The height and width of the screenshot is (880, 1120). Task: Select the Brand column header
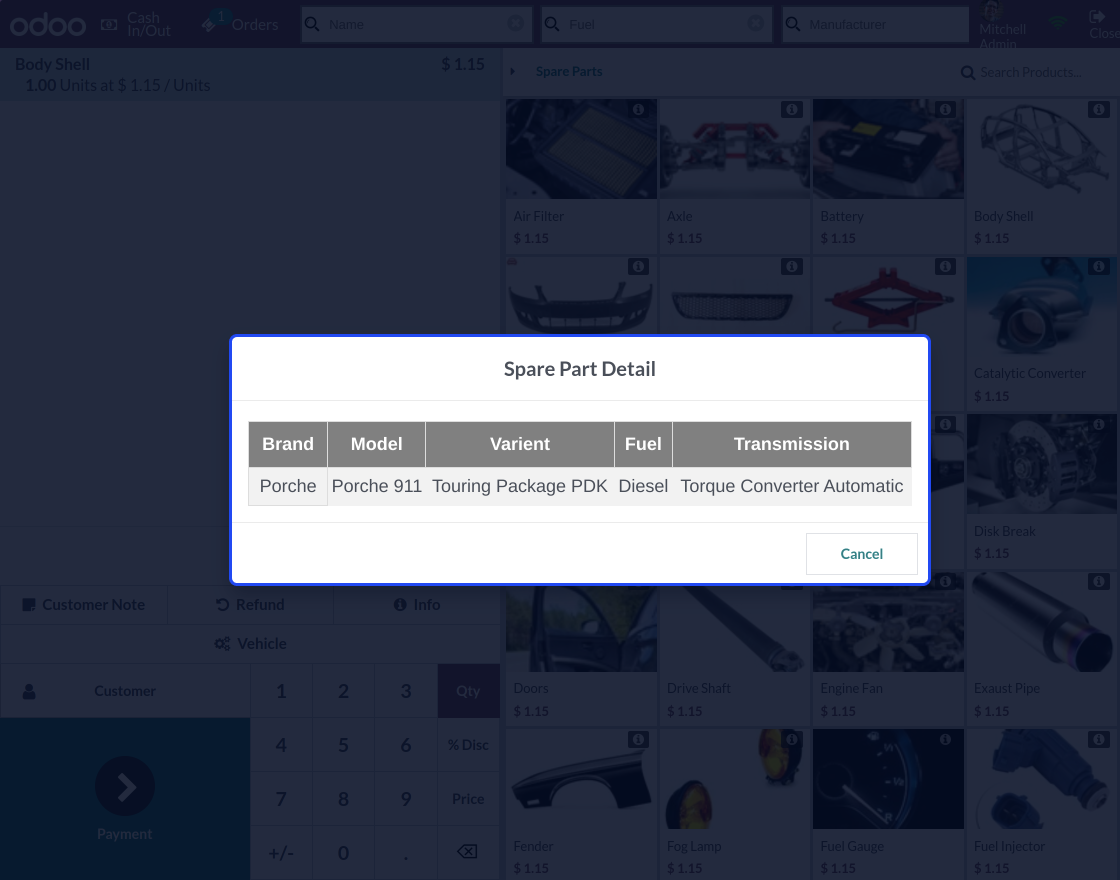288,444
